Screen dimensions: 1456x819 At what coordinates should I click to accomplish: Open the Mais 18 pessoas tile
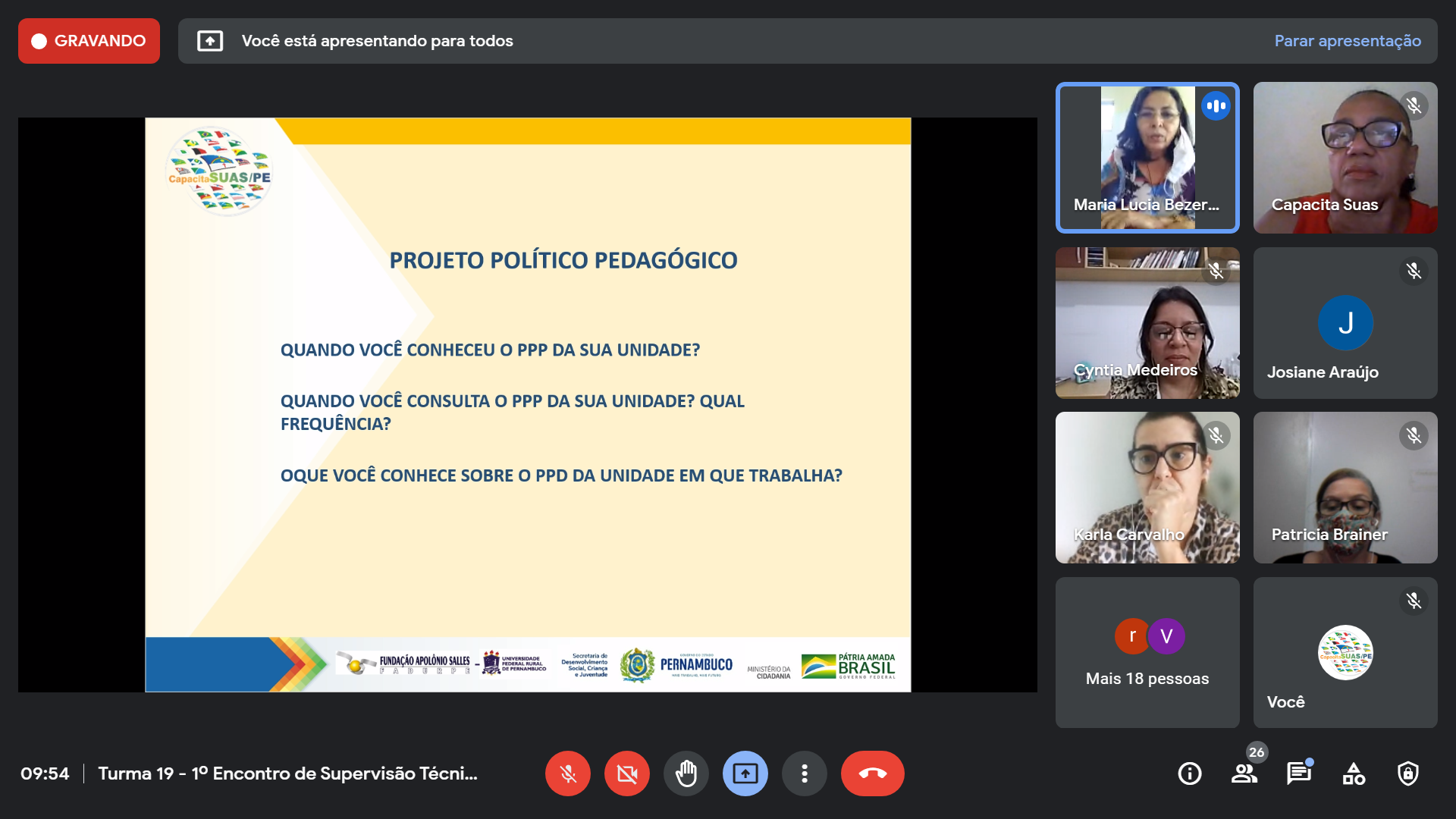click(x=1147, y=652)
